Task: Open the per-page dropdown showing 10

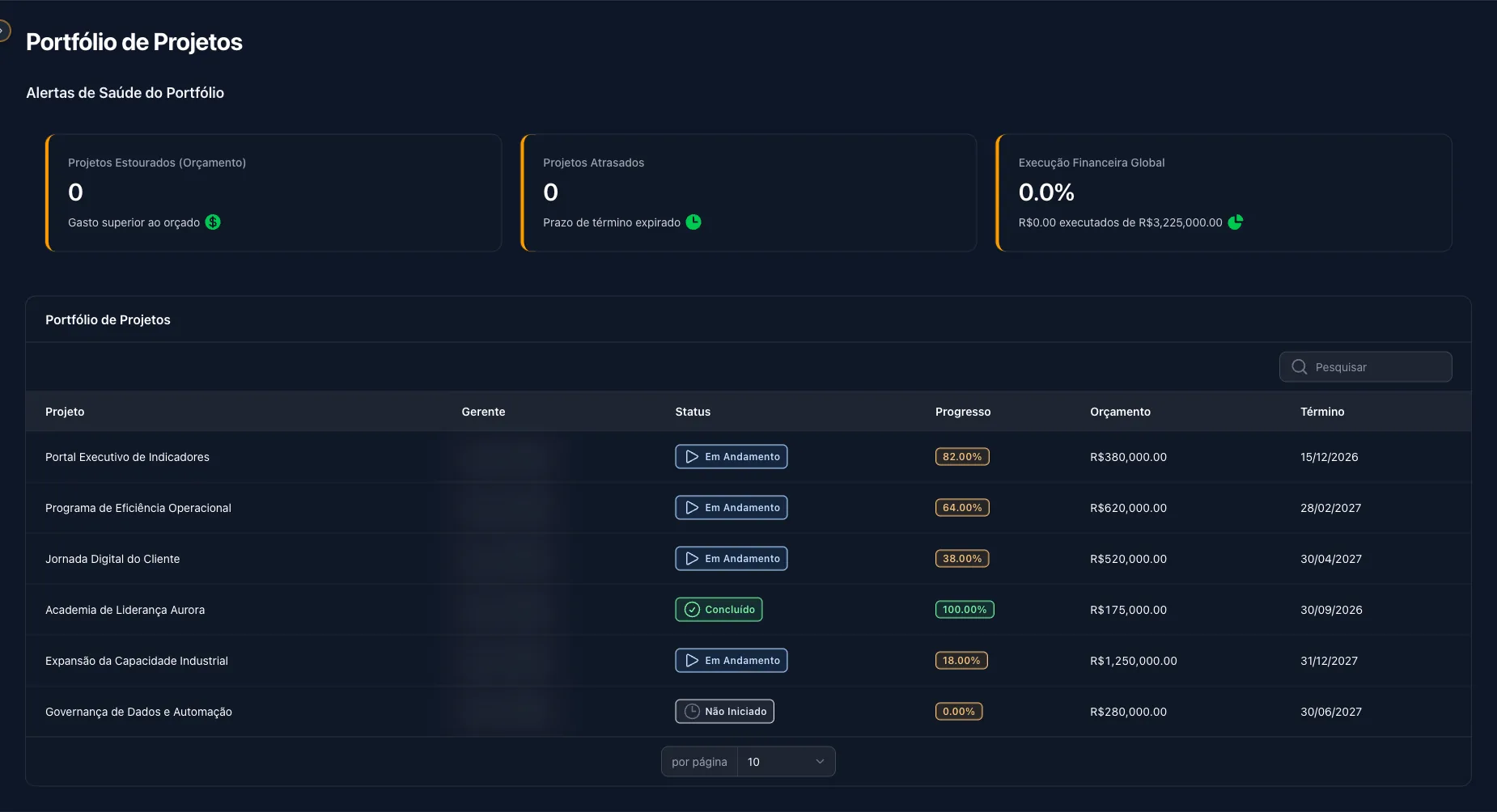Action: [x=786, y=761]
